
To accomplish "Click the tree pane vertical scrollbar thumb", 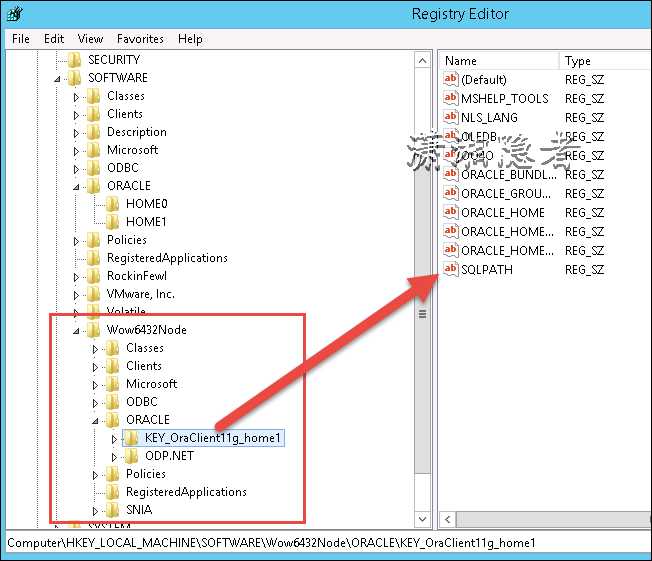I will tap(422, 314).
